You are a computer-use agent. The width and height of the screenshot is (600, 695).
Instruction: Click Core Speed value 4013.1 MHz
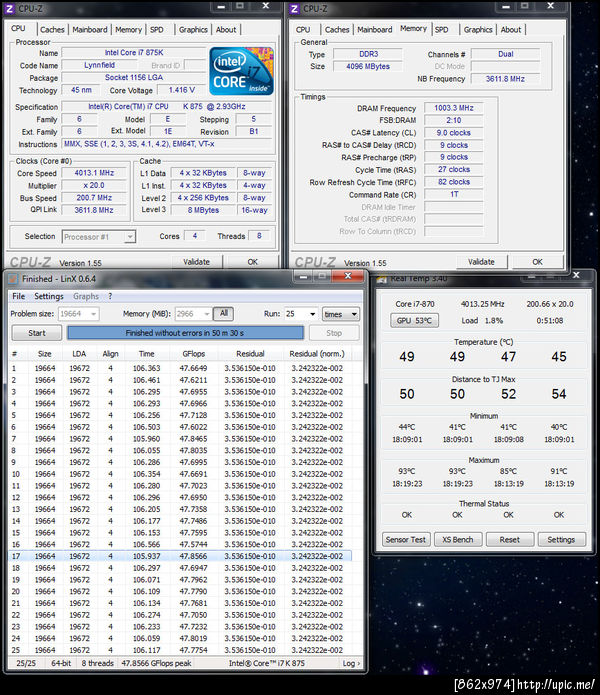coord(94,173)
